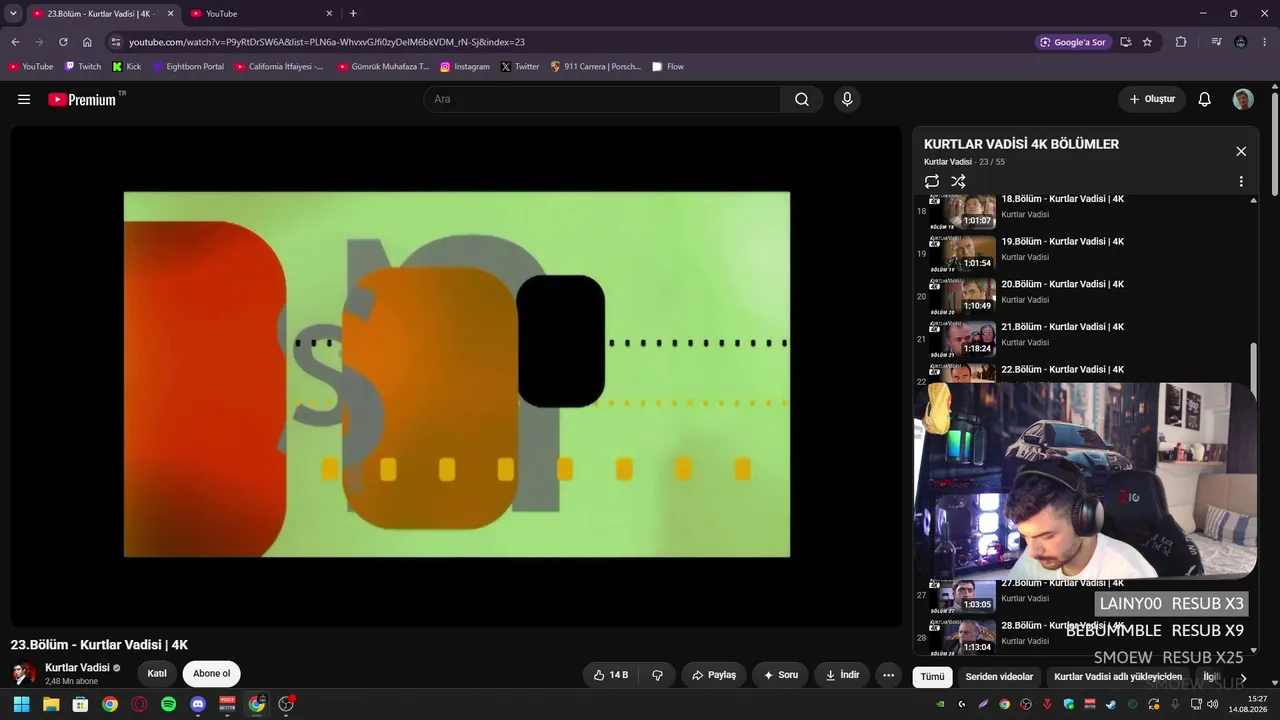Open volume control in system tray

pos(1213,704)
